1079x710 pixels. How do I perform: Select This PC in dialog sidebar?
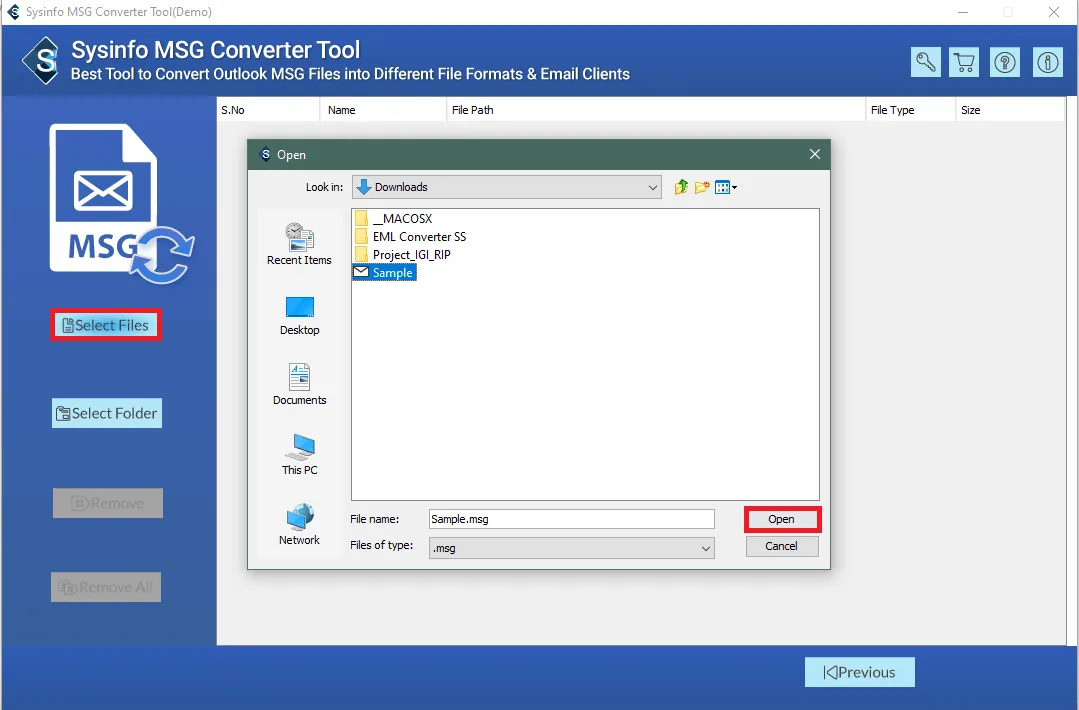click(299, 454)
